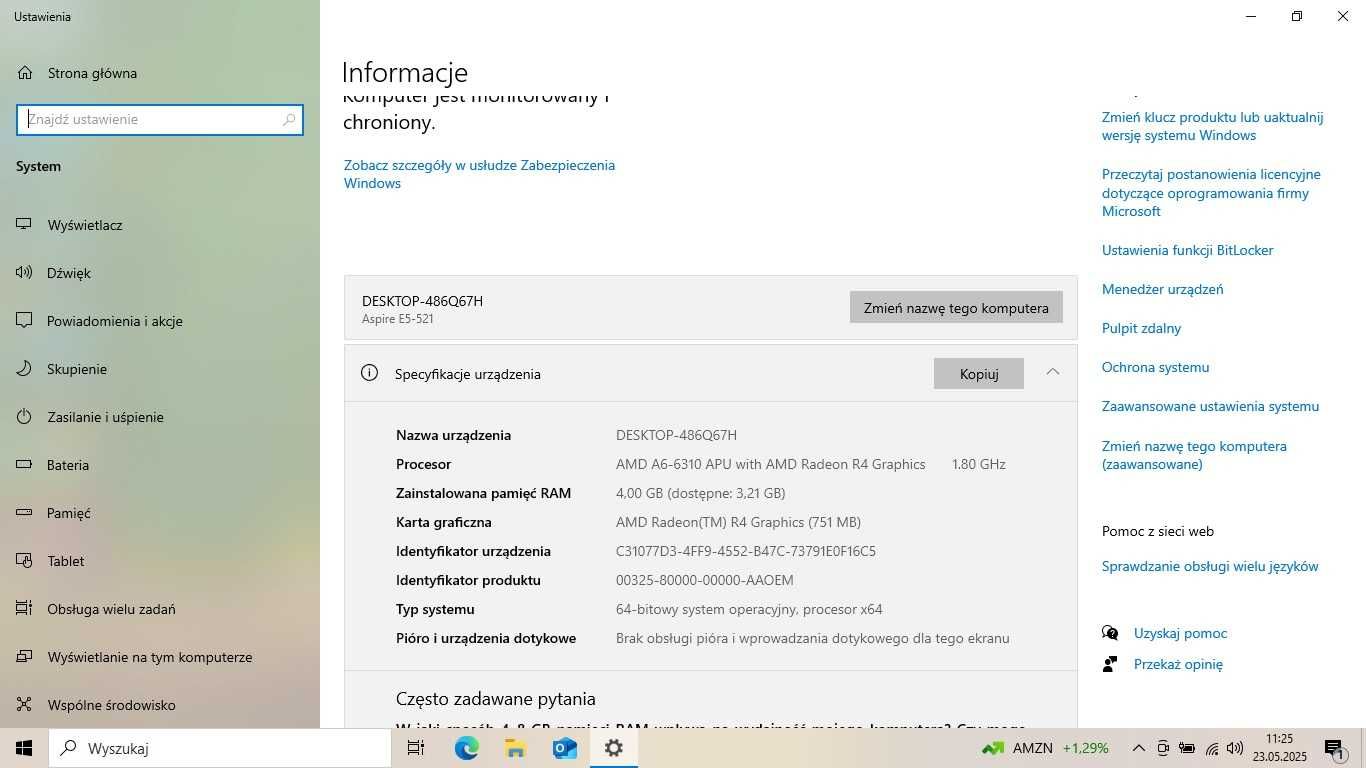
Task: Click Sprawdzanie obsługi wielu języków link
Action: [x=1210, y=566]
